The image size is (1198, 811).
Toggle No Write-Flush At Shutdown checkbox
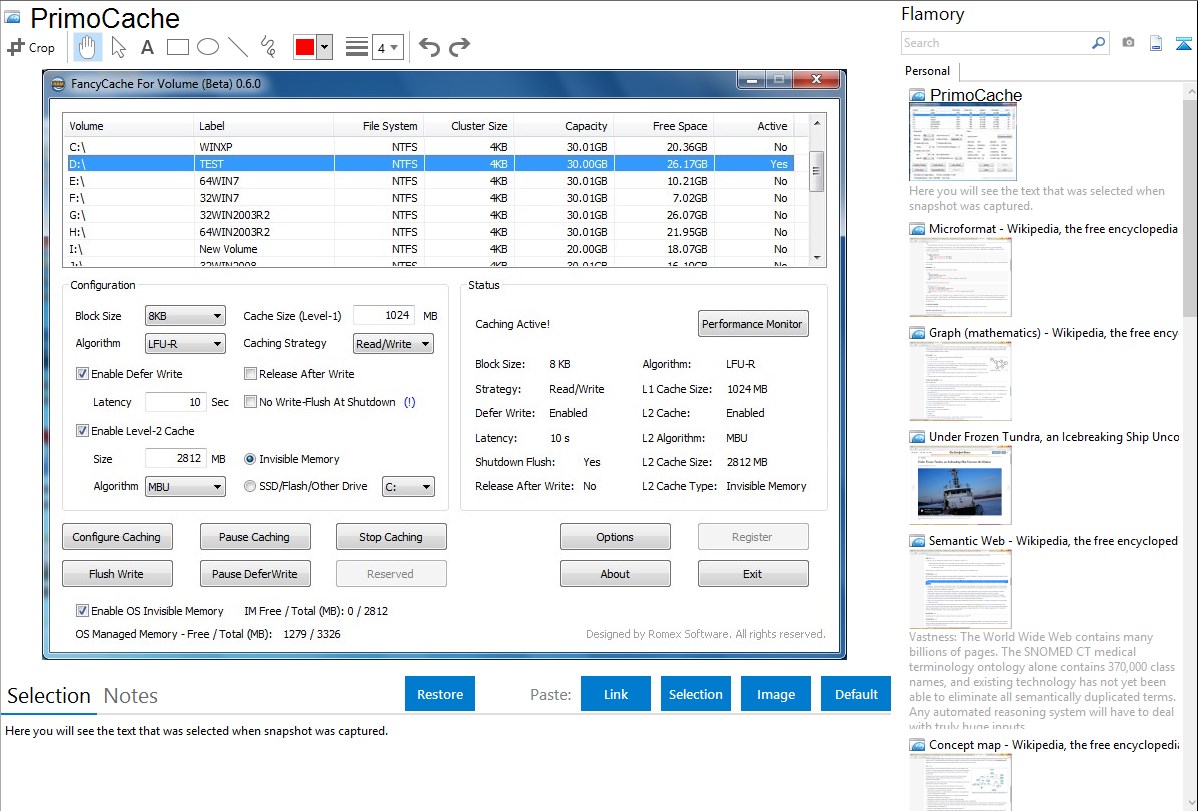coord(250,402)
